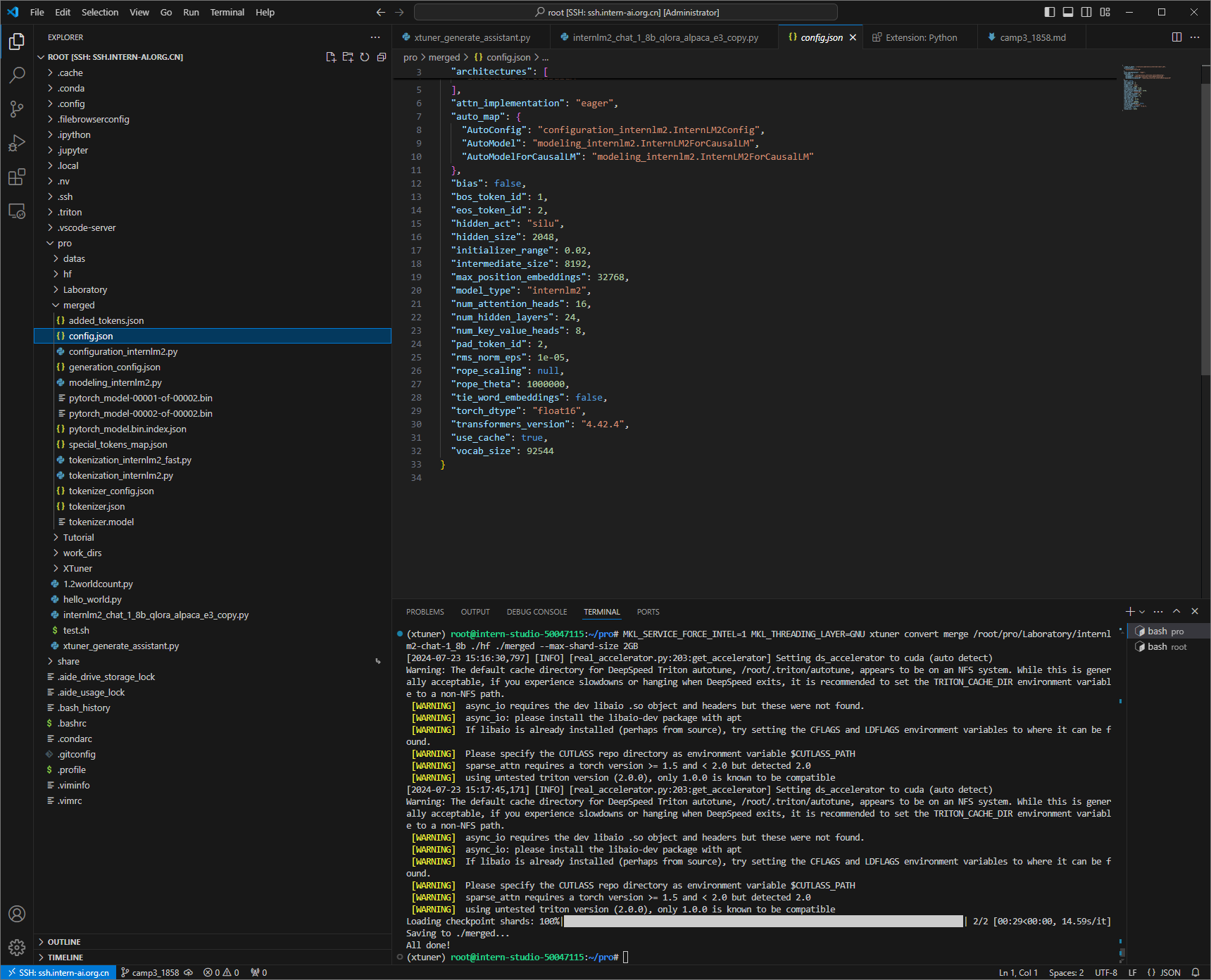
Task: Toggle the primary side bar
Action: coord(1050,12)
